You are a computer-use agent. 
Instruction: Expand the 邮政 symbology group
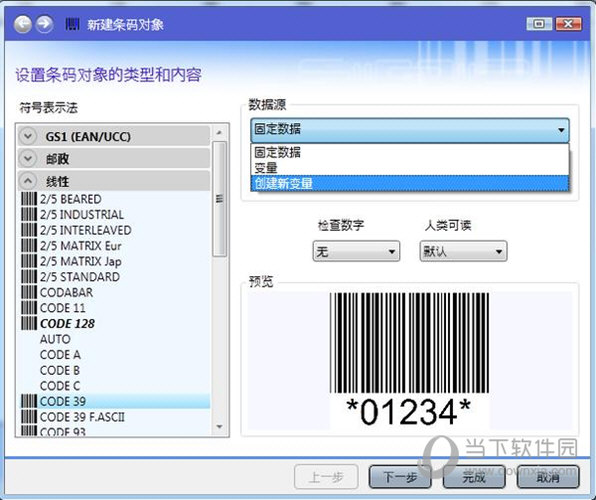point(28,158)
